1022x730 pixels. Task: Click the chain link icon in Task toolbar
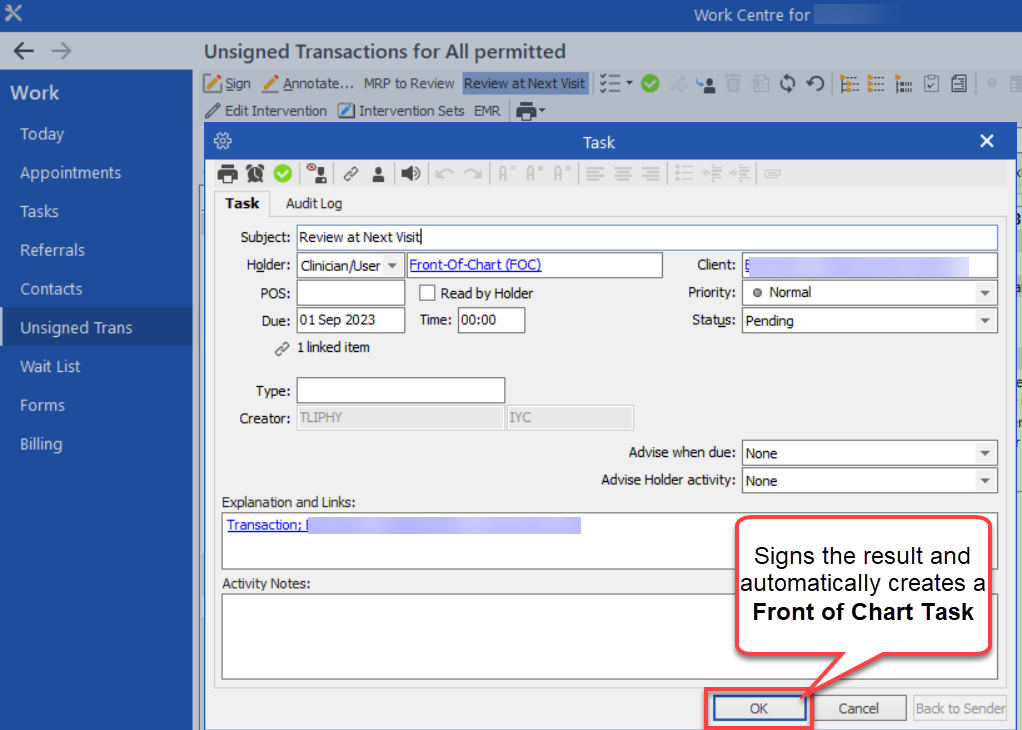pyautogui.click(x=350, y=173)
